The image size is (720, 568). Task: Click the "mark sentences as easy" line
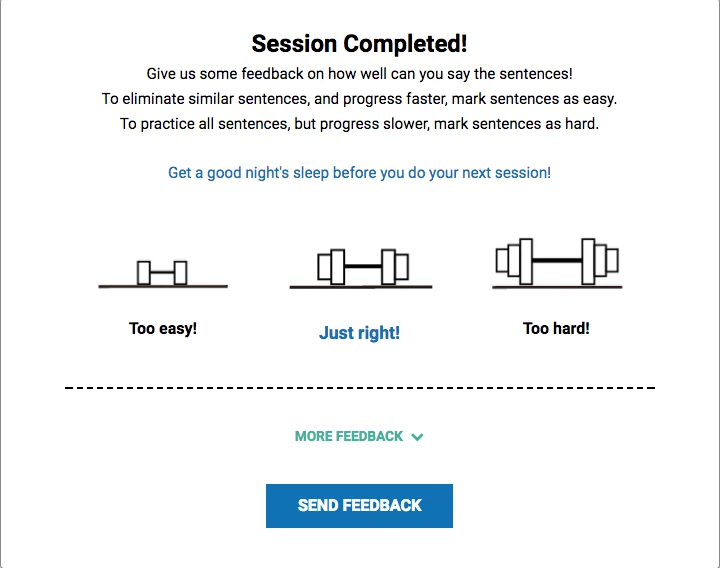click(x=359, y=99)
